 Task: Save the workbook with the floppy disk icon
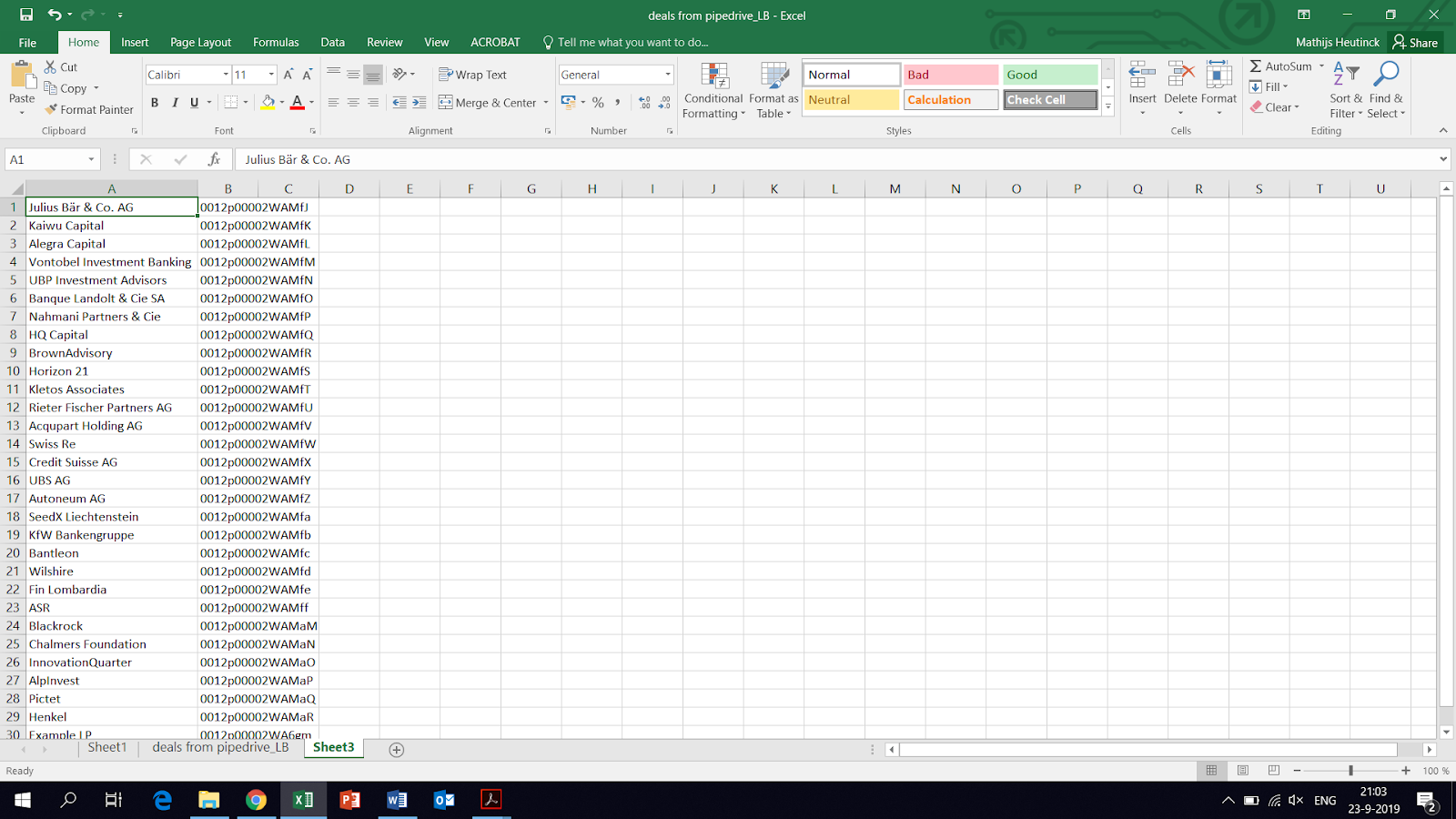click(x=25, y=15)
